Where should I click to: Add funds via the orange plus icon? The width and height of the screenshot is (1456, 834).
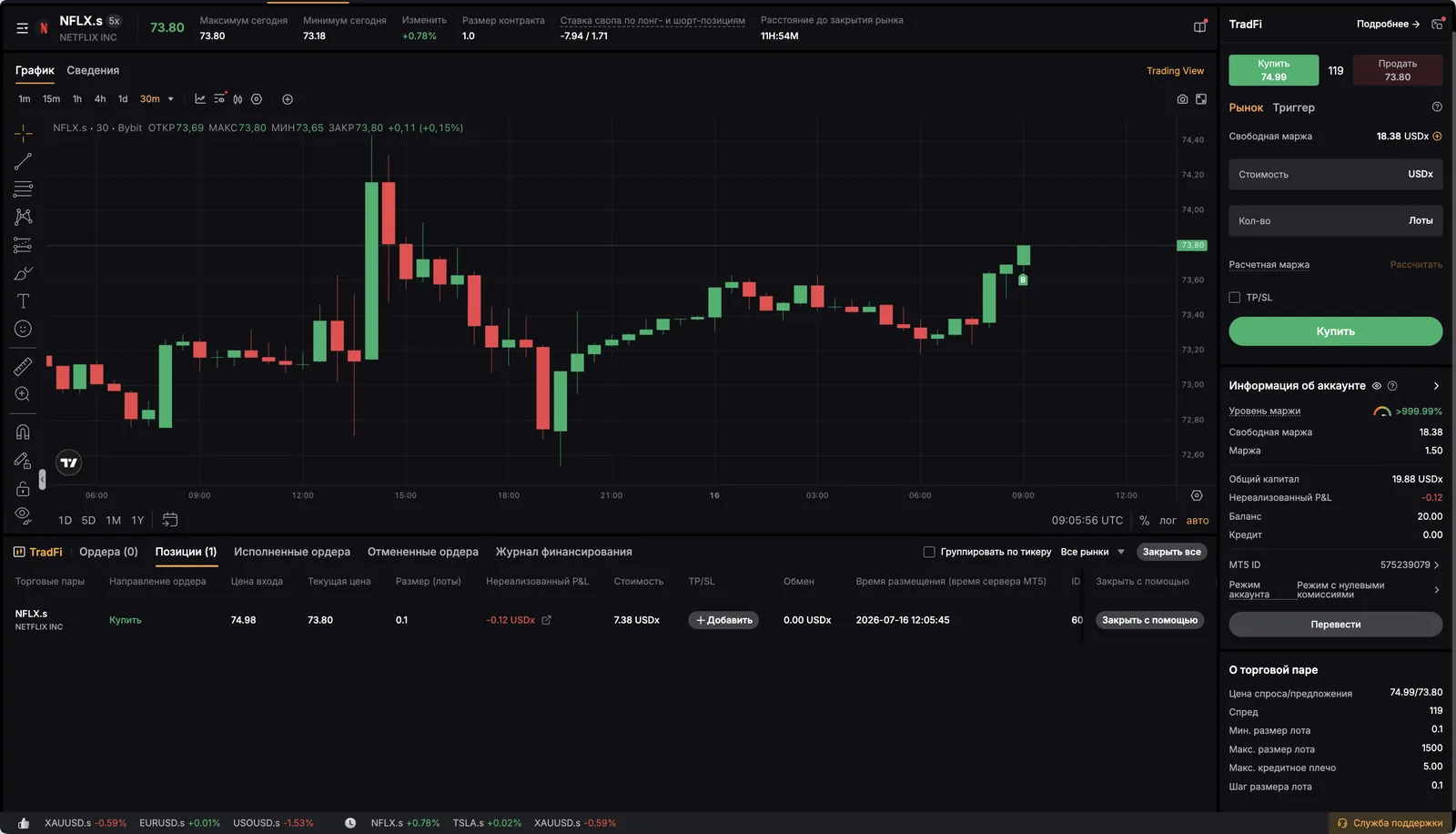1438,137
